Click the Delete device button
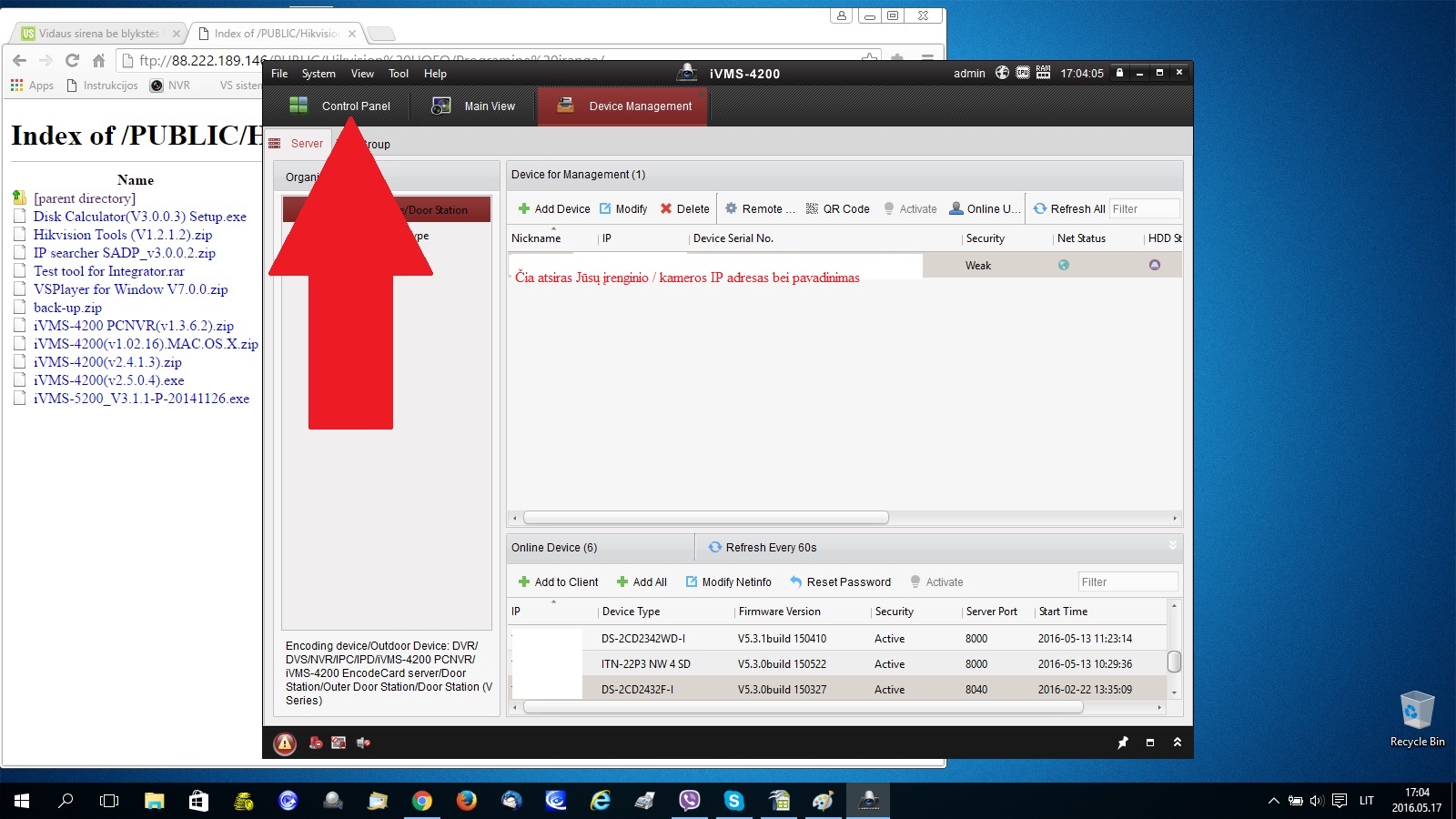This screenshot has width=1456, height=819. [684, 208]
